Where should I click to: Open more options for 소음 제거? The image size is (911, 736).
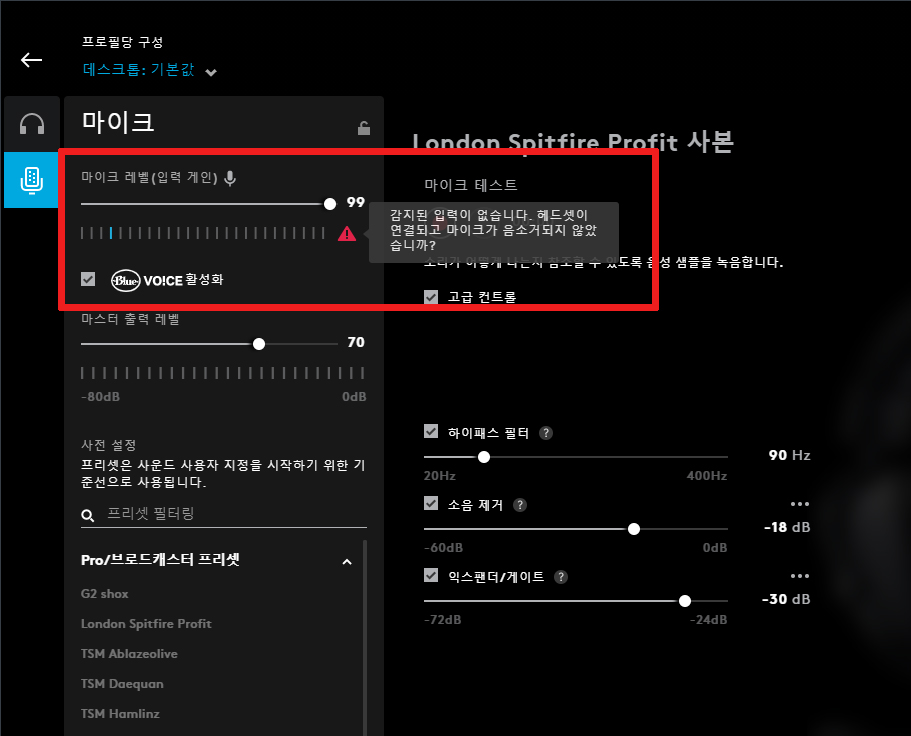coord(799,504)
